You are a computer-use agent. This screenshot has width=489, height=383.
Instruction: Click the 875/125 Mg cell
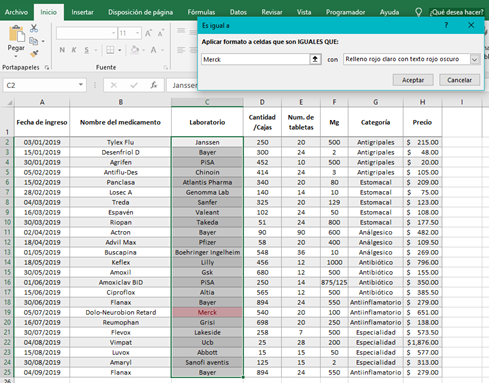tap(334, 282)
